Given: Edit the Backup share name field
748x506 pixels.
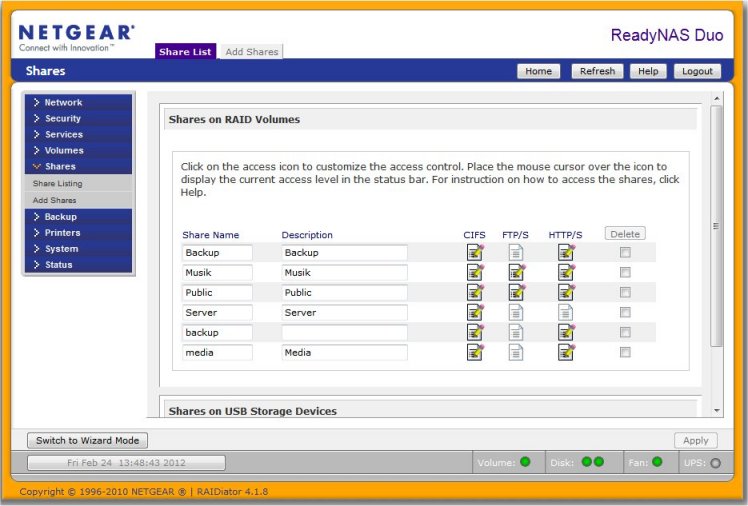Looking at the screenshot, I should (x=217, y=252).
